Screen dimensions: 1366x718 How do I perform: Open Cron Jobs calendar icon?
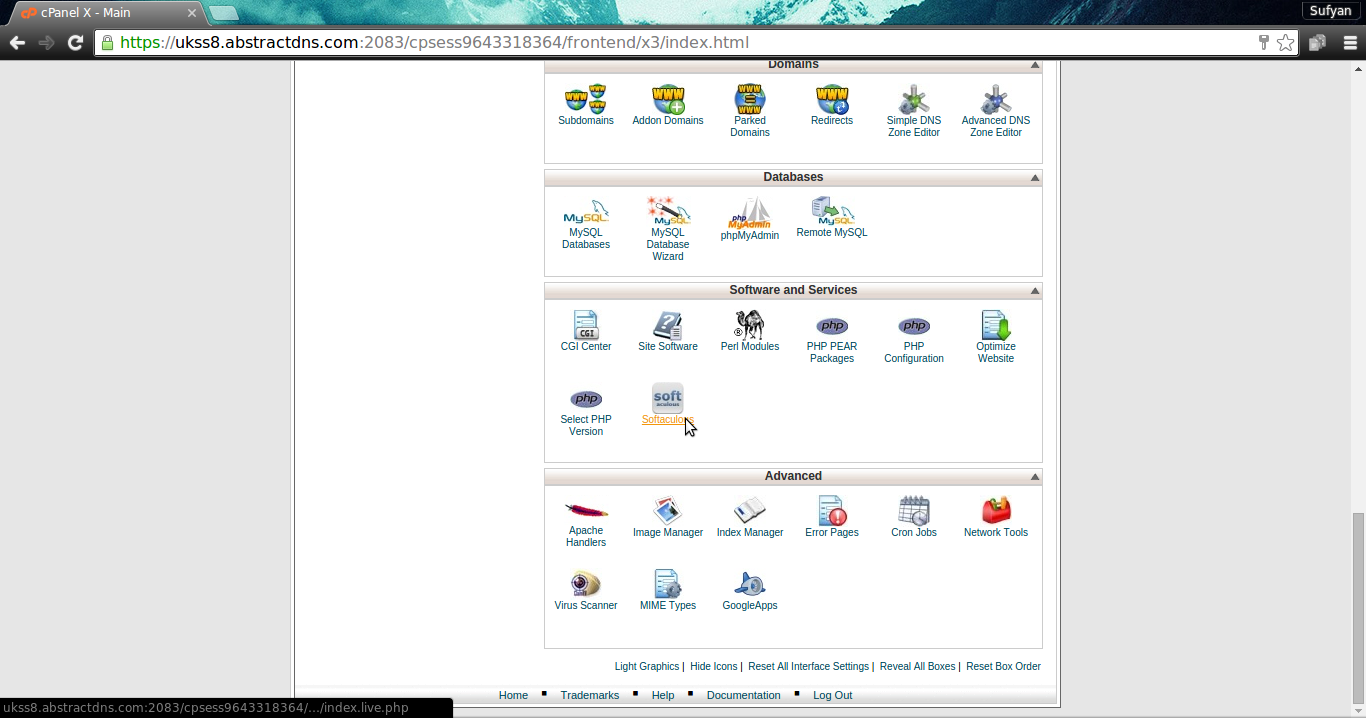tap(914, 511)
